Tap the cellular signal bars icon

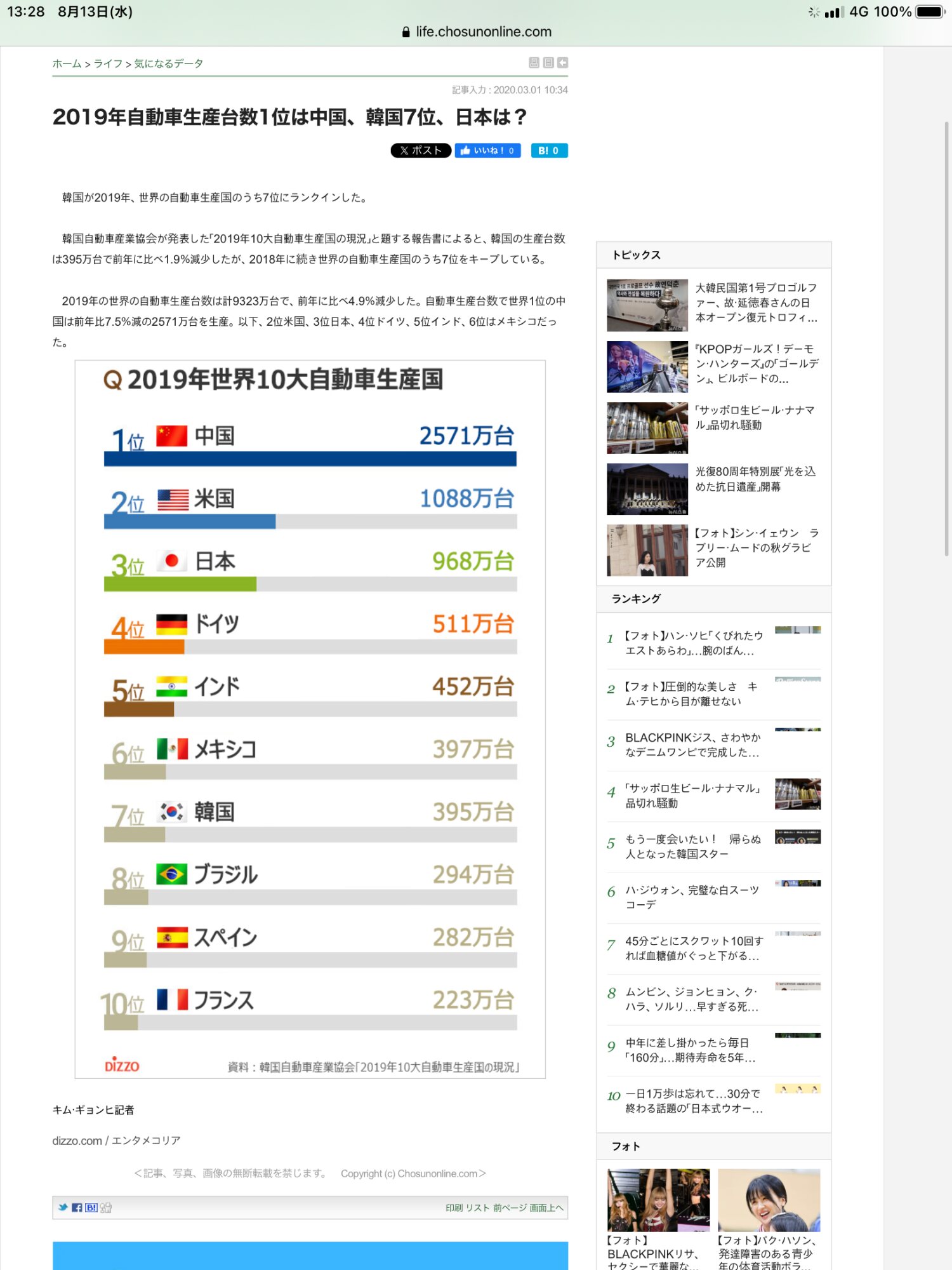pyautogui.click(x=833, y=12)
